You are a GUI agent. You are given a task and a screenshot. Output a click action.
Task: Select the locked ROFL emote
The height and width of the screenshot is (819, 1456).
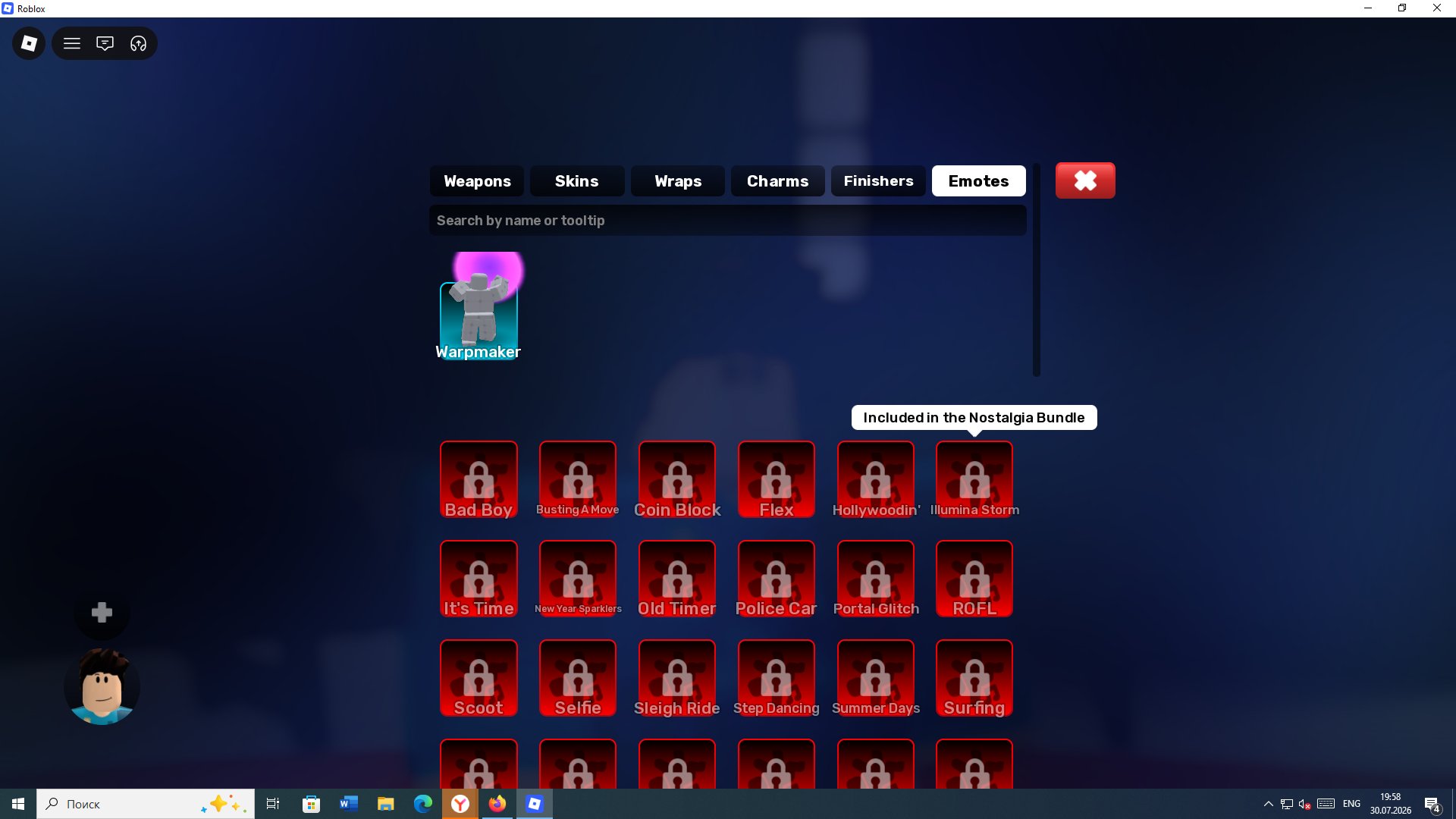[974, 579]
